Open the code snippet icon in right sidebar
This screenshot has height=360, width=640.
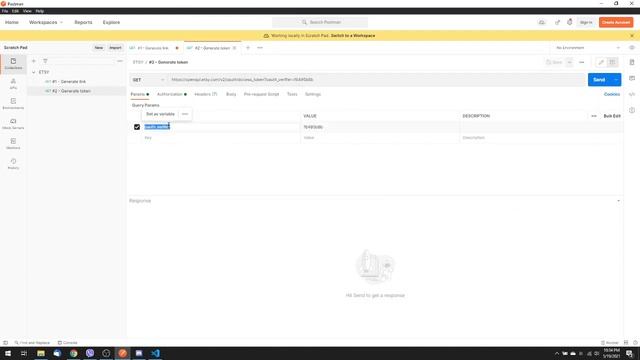pyautogui.click(x=632, y=94)
